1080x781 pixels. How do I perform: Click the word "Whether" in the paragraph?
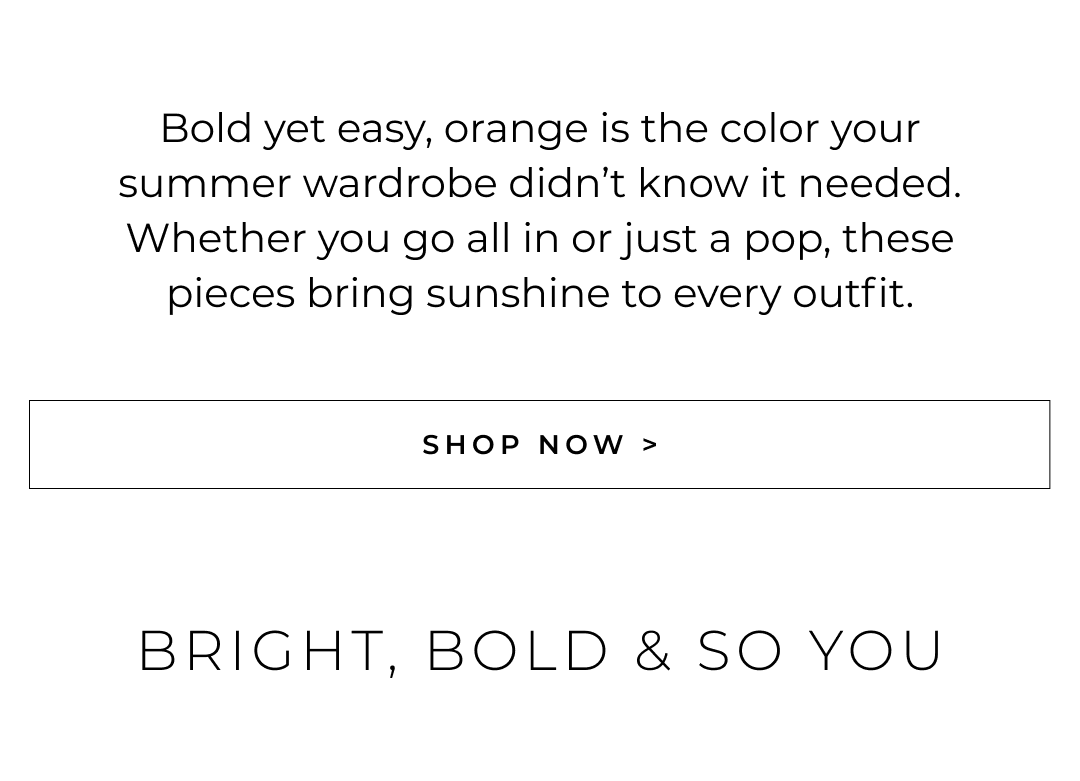[216, 239]
